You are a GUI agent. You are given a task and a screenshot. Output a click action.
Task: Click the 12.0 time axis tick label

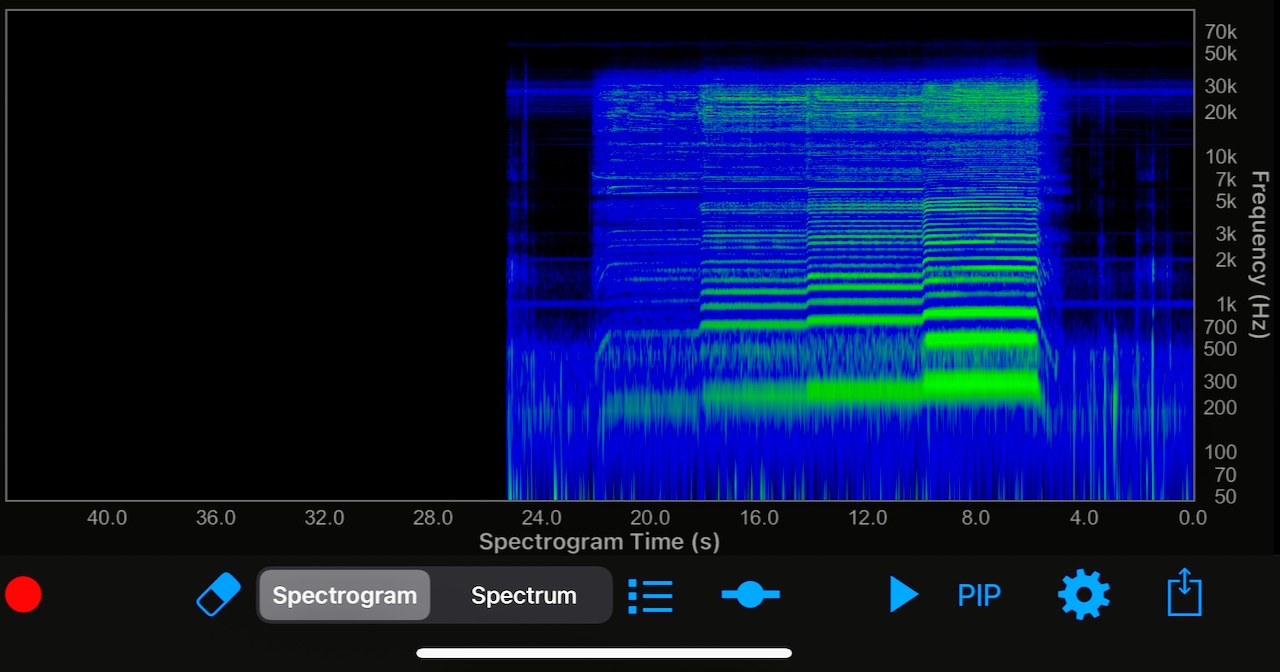click(867, 518)
